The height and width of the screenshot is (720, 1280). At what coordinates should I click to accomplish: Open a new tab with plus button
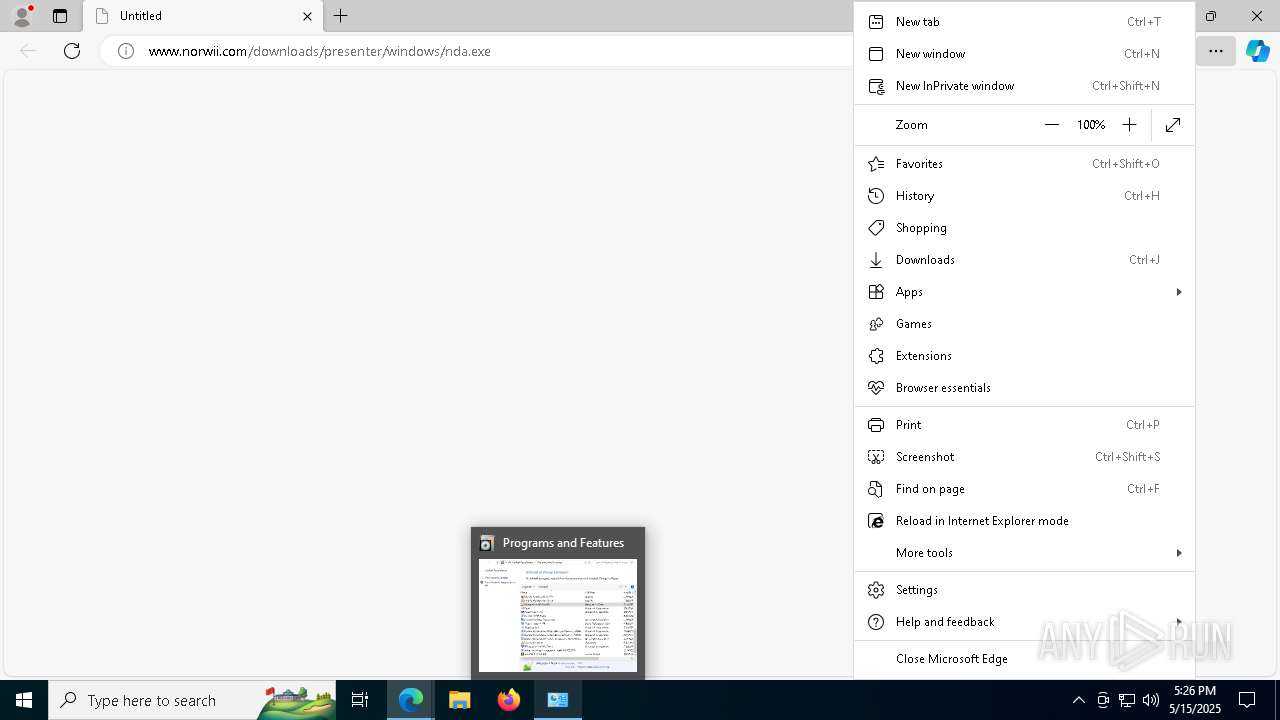[341, 16]
